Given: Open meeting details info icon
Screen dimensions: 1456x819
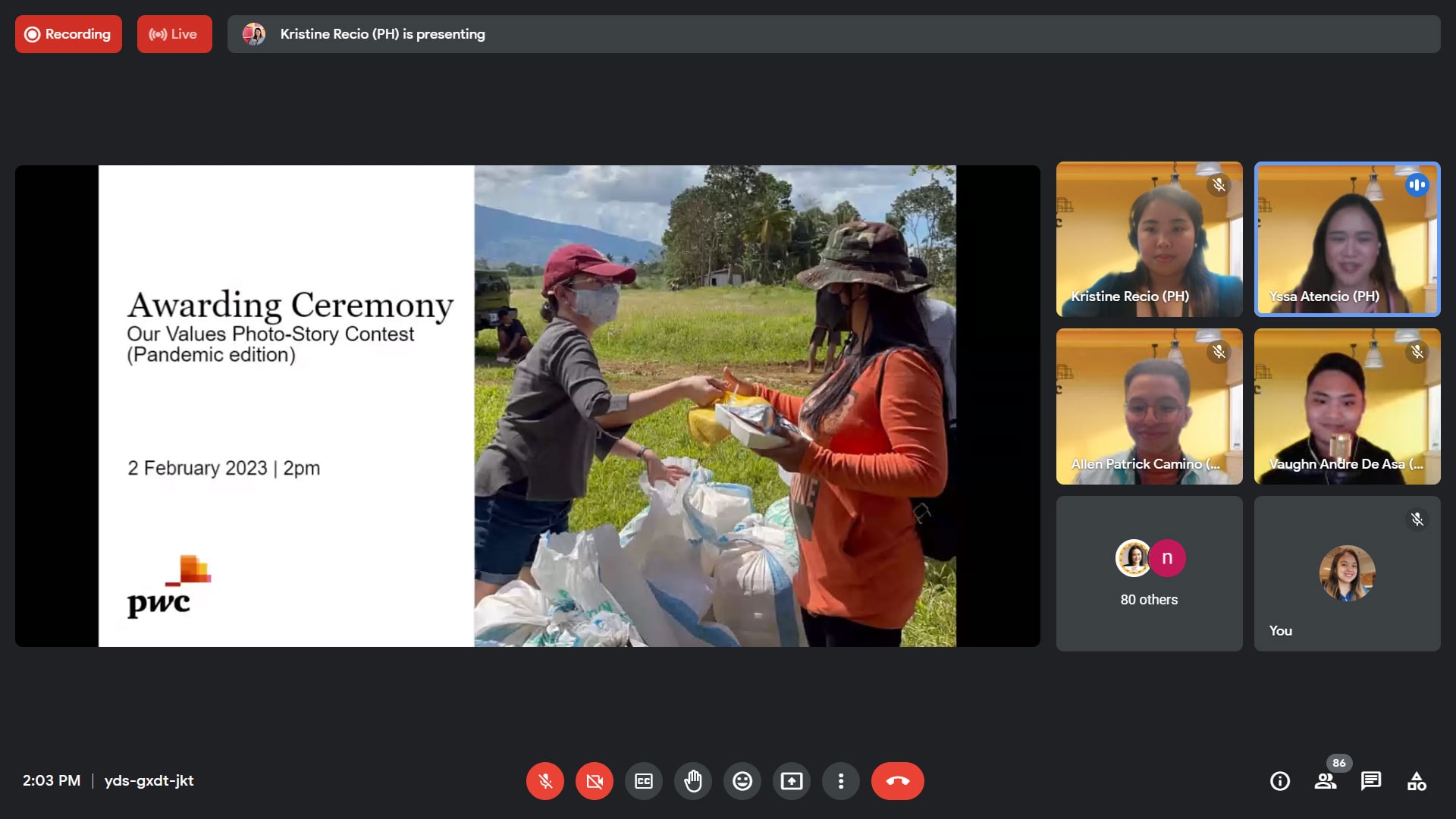Looking at the screenshot, I should tap(1279, 781).
